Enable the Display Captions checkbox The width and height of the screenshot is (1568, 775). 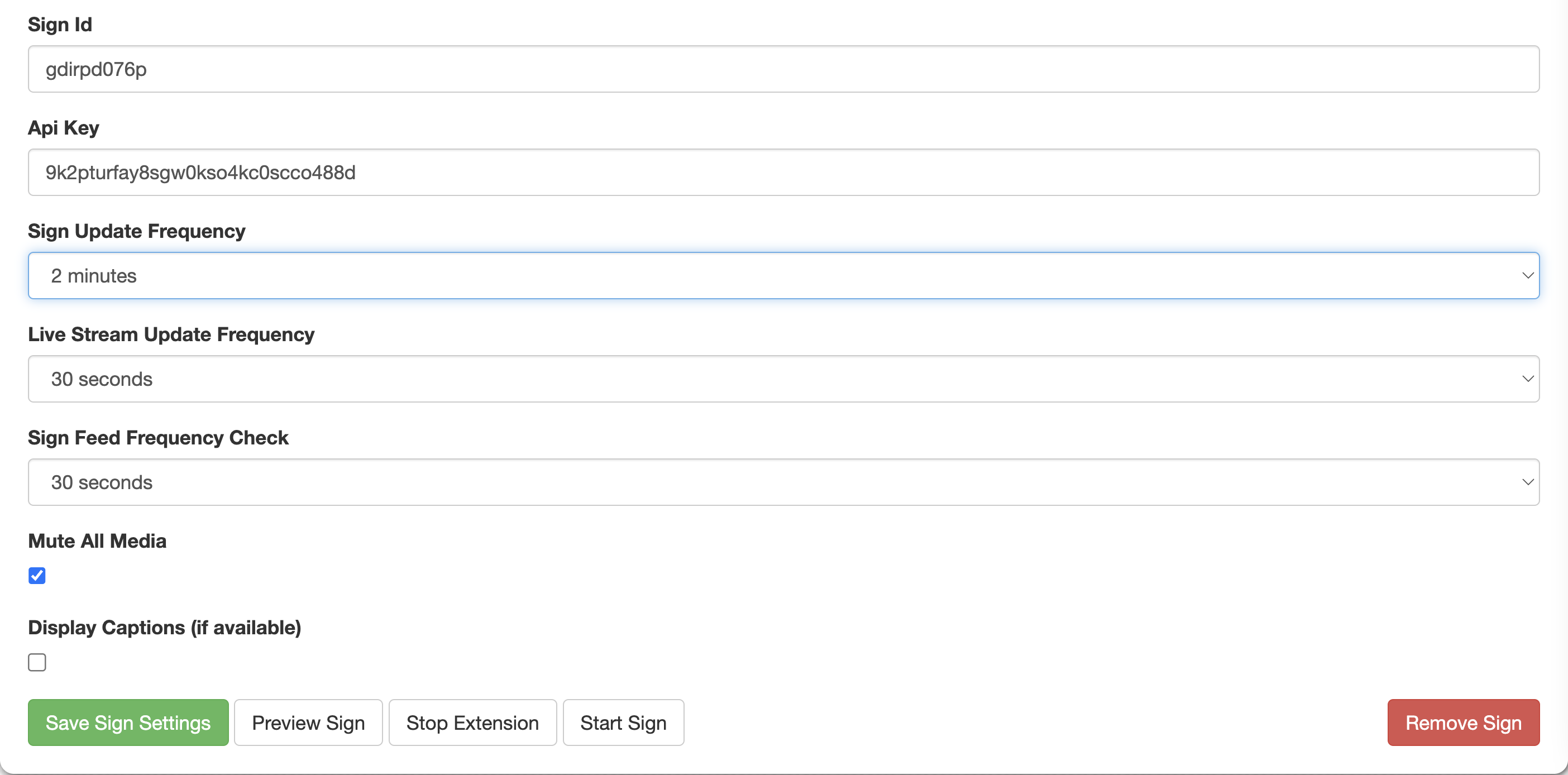(x=37, y=662)
